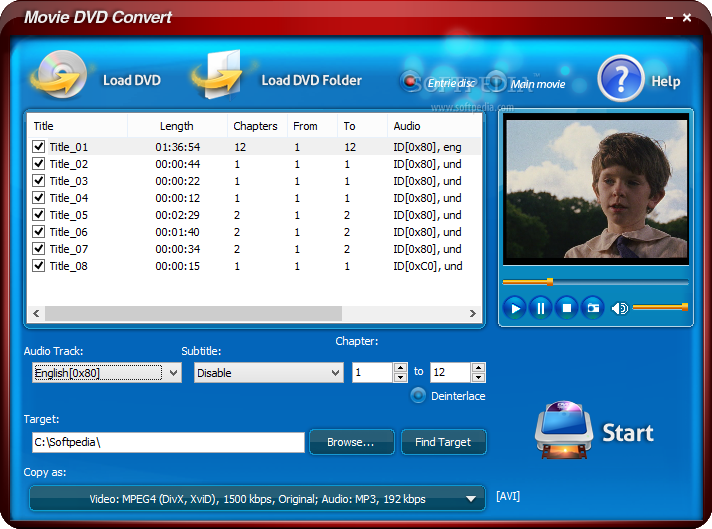Pause the video preview
Image resolution: width=712 pixels, height=529 pixels.
coord(540,308)
